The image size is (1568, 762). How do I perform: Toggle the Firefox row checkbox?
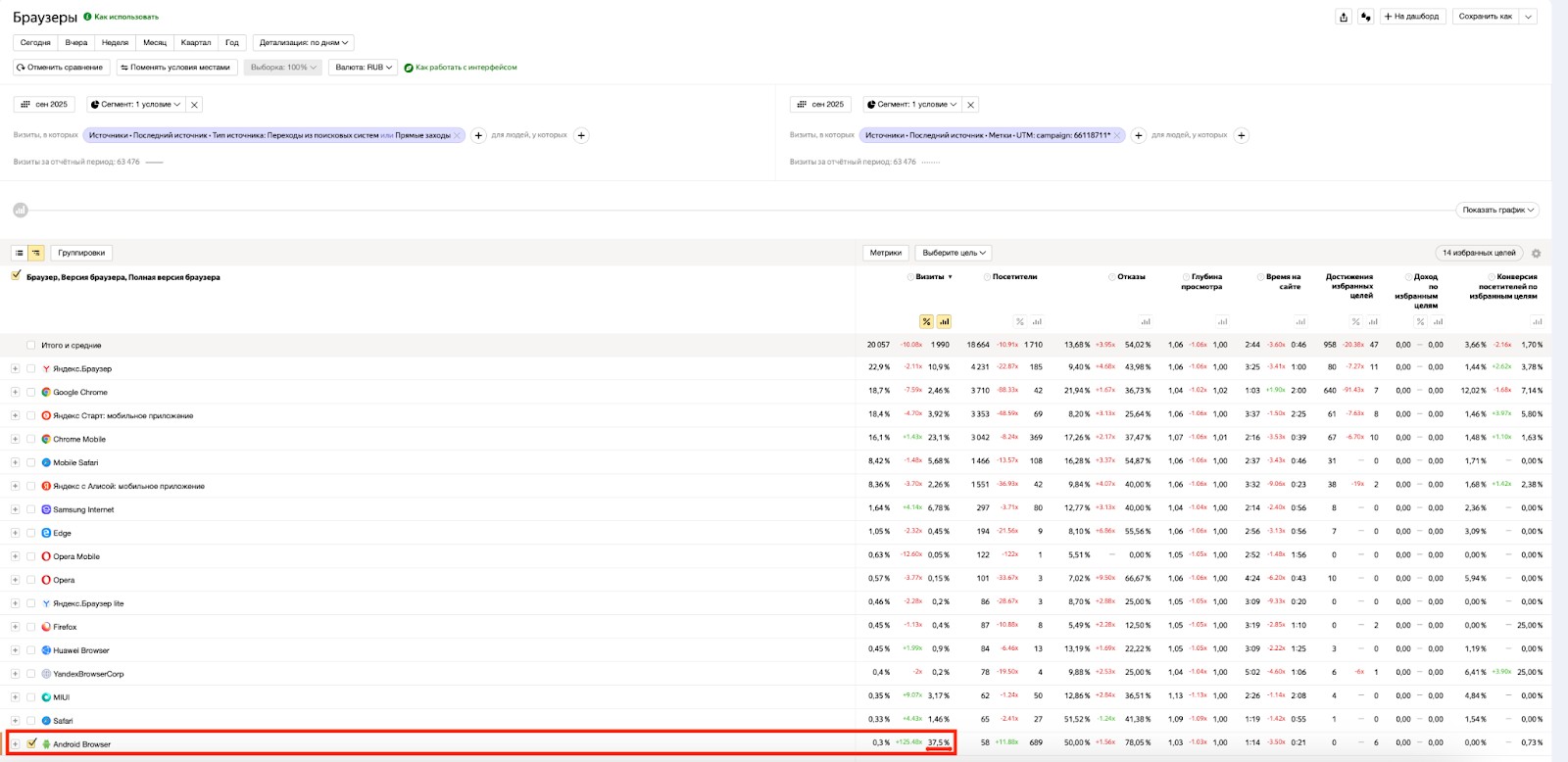[31, 627]
